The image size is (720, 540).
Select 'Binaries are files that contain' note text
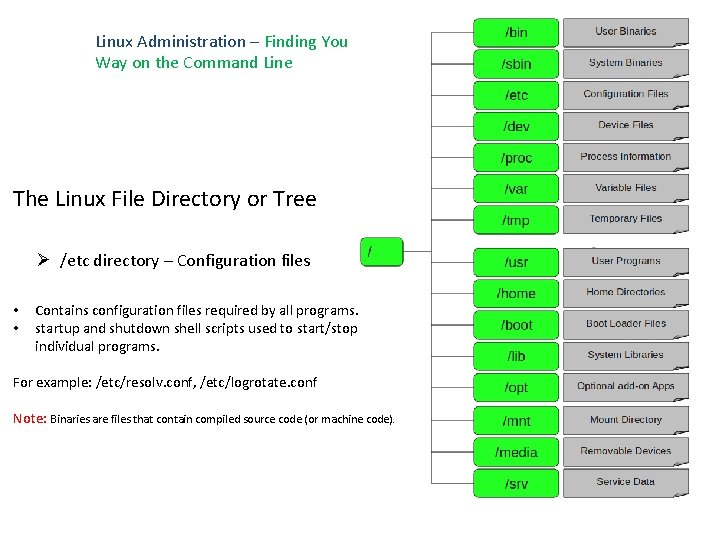pos(222,419)
